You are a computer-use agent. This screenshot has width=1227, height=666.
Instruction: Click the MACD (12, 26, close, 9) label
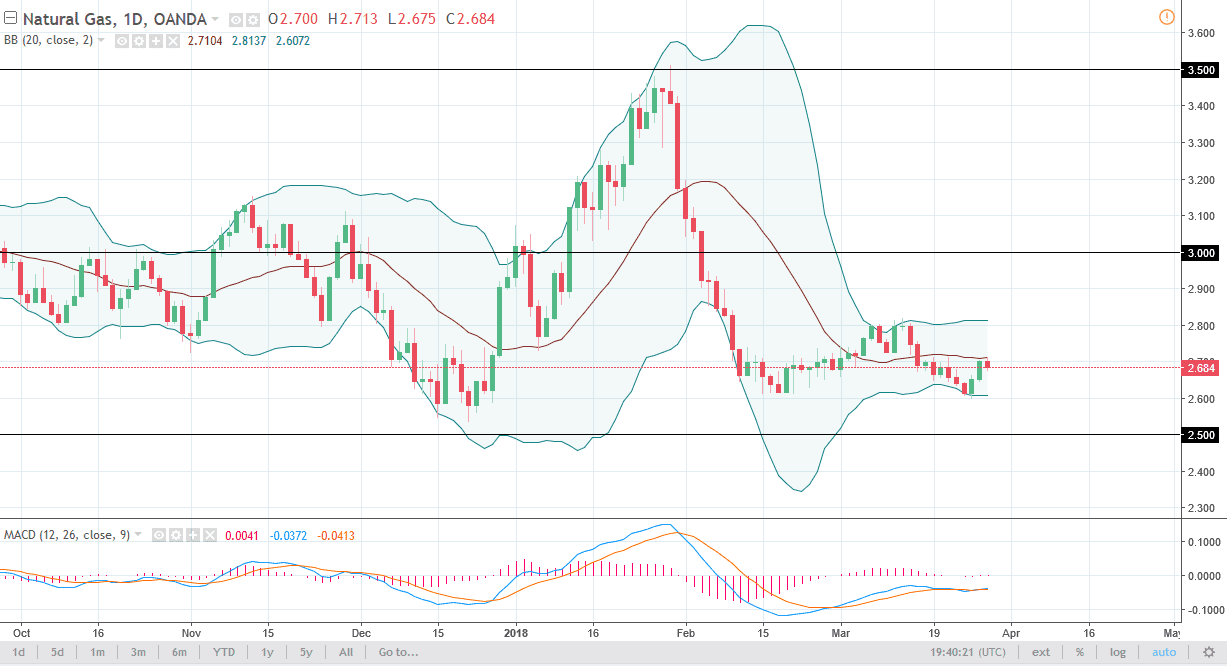[x=66, y=535]
